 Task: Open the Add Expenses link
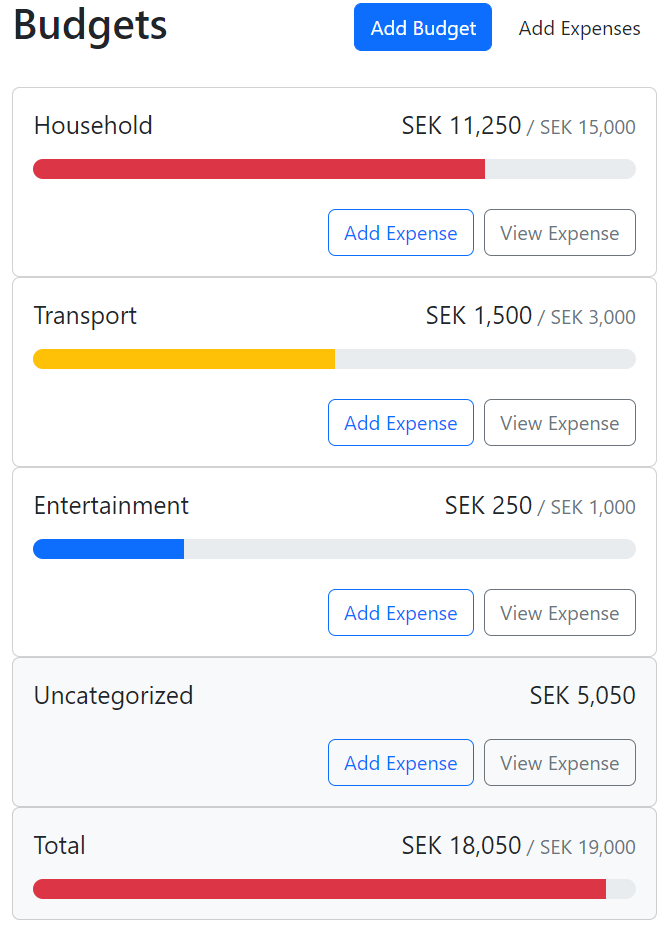tap(579, 28)
